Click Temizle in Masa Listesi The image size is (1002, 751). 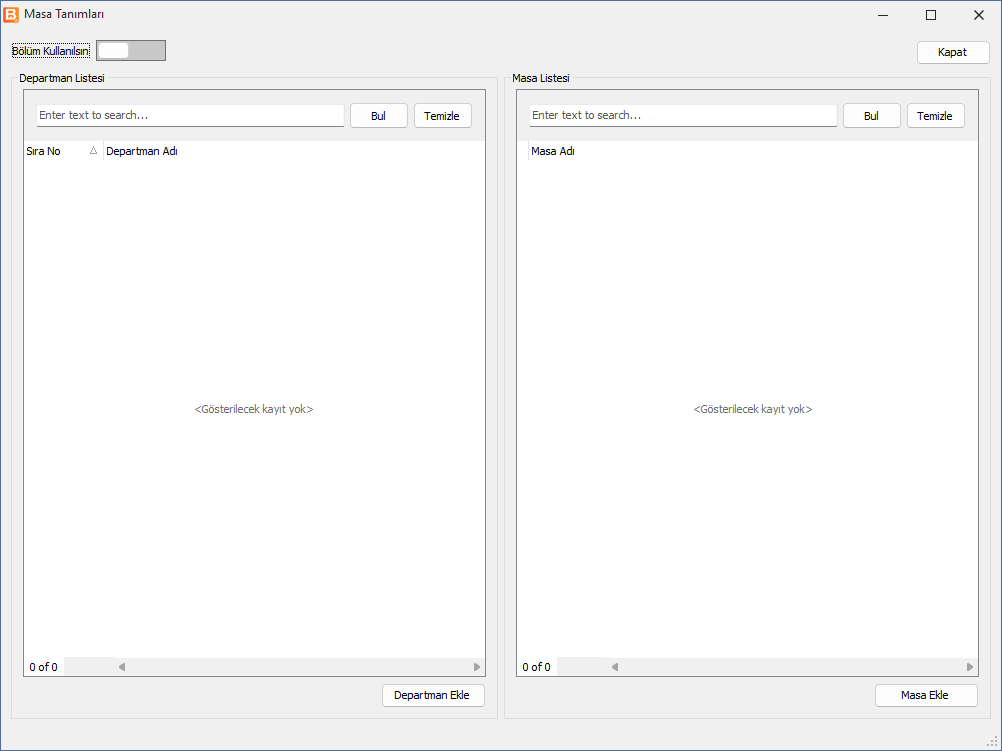pos(936,116)
